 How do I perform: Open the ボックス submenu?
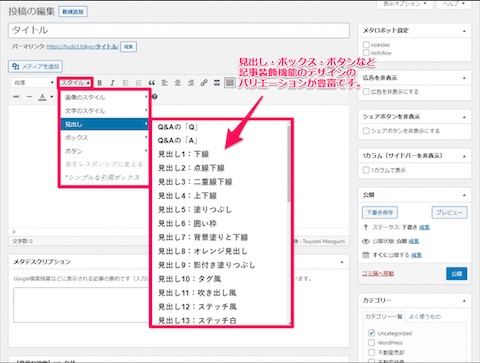pyautogui.click(x=104, y=138)
